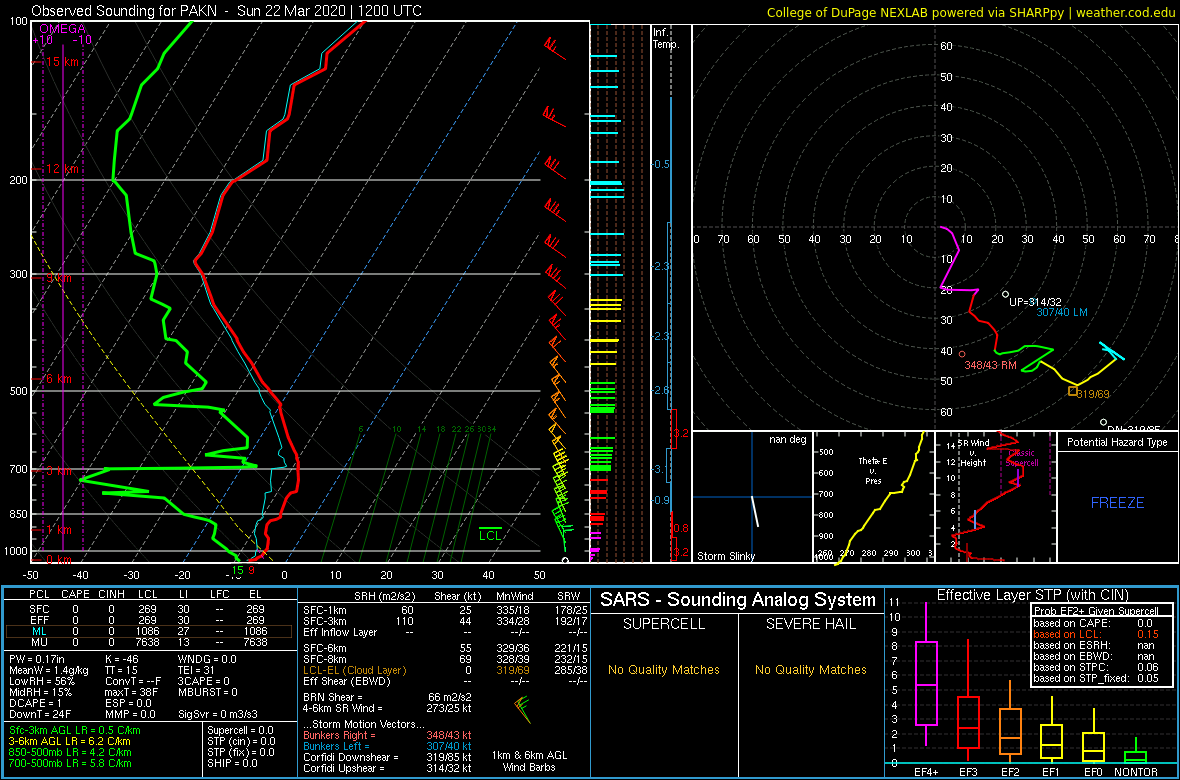Click the BRN Shear value line
This screenshot has width=1180, height=780.
coord(388,697)
